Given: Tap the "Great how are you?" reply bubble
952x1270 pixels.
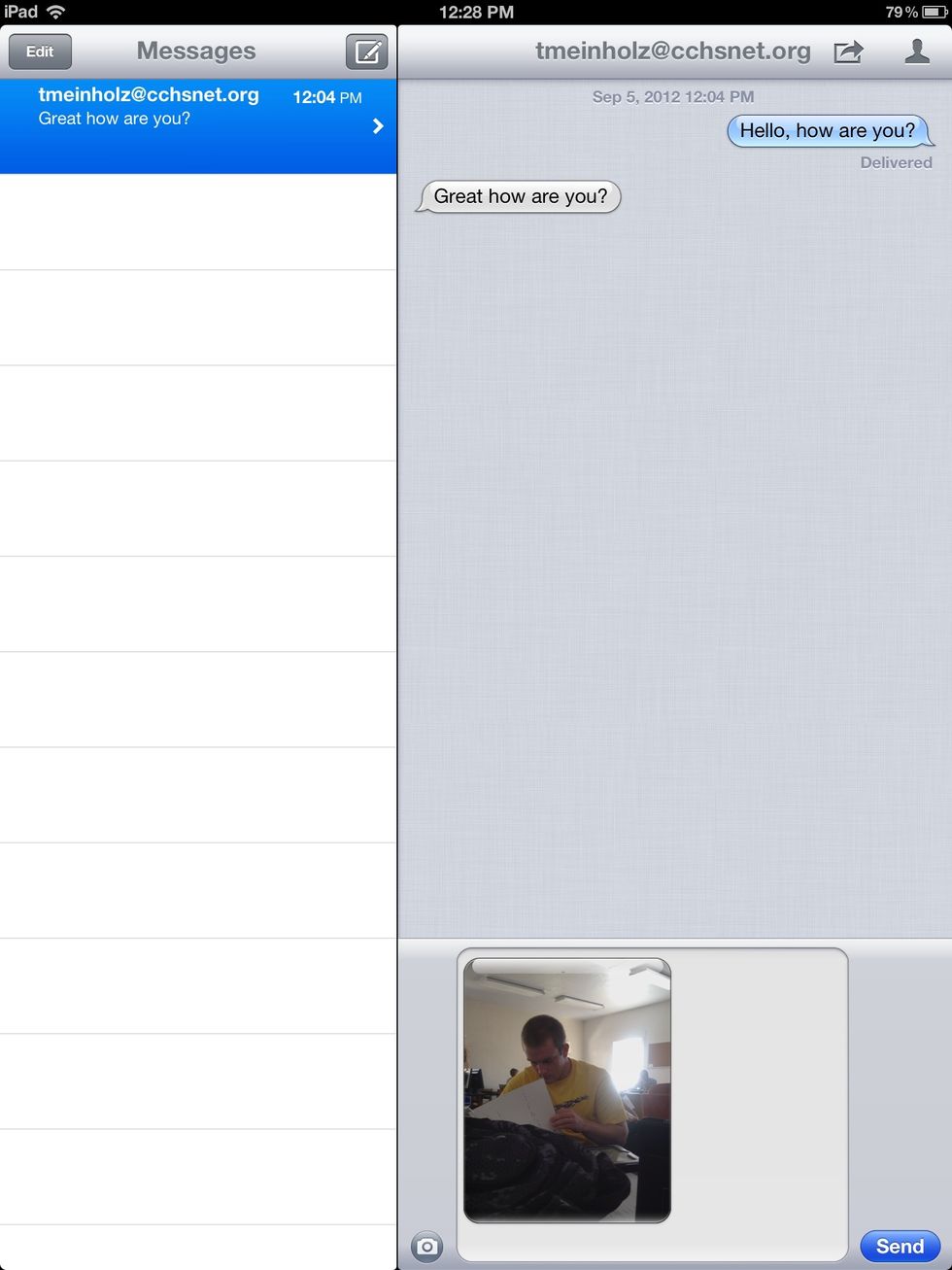Looking at the screenshot, I should (520, 196).
